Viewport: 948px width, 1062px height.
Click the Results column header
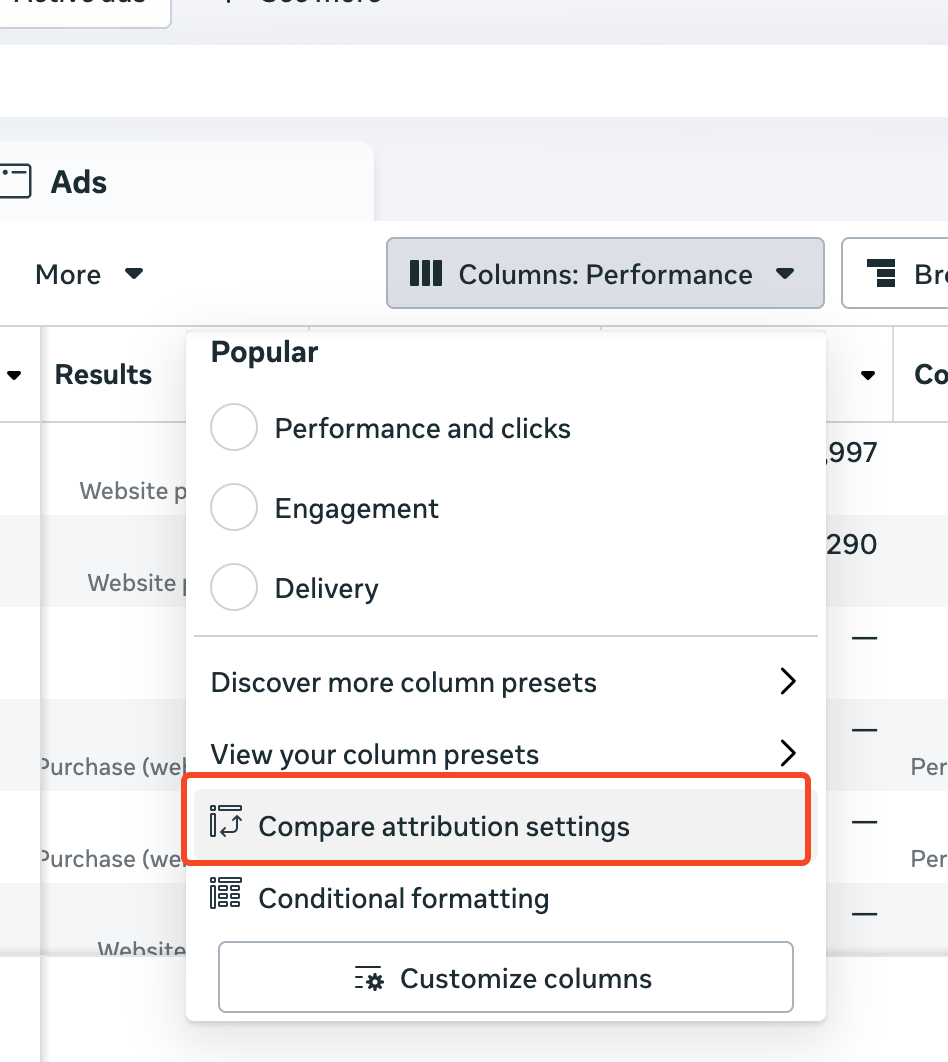point(103,375)
